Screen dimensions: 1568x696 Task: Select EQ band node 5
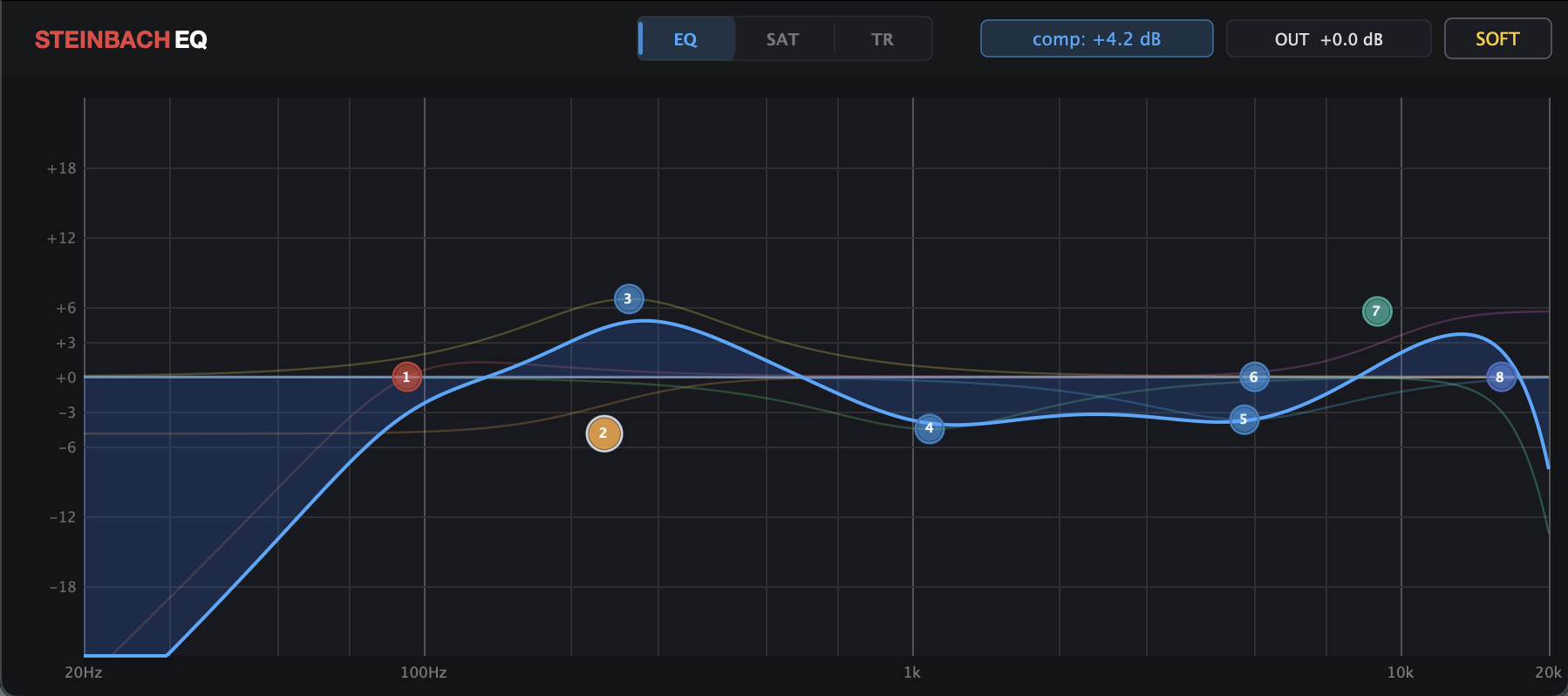1244,420
